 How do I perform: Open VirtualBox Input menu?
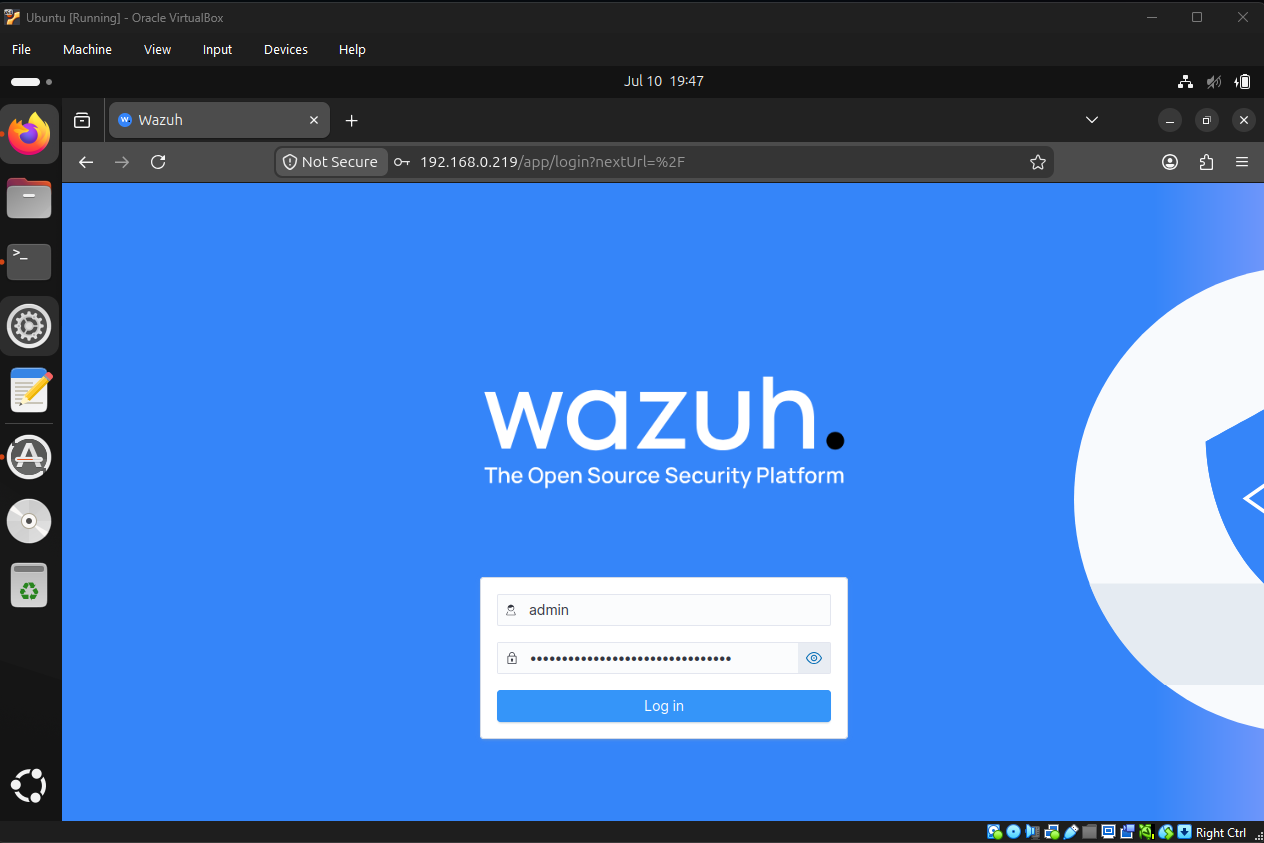(217, 49)
